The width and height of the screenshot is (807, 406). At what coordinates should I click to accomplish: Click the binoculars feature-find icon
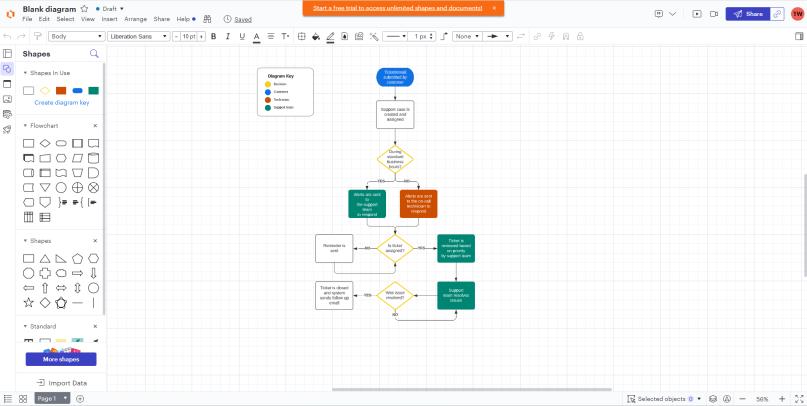(x=207, y=19)
